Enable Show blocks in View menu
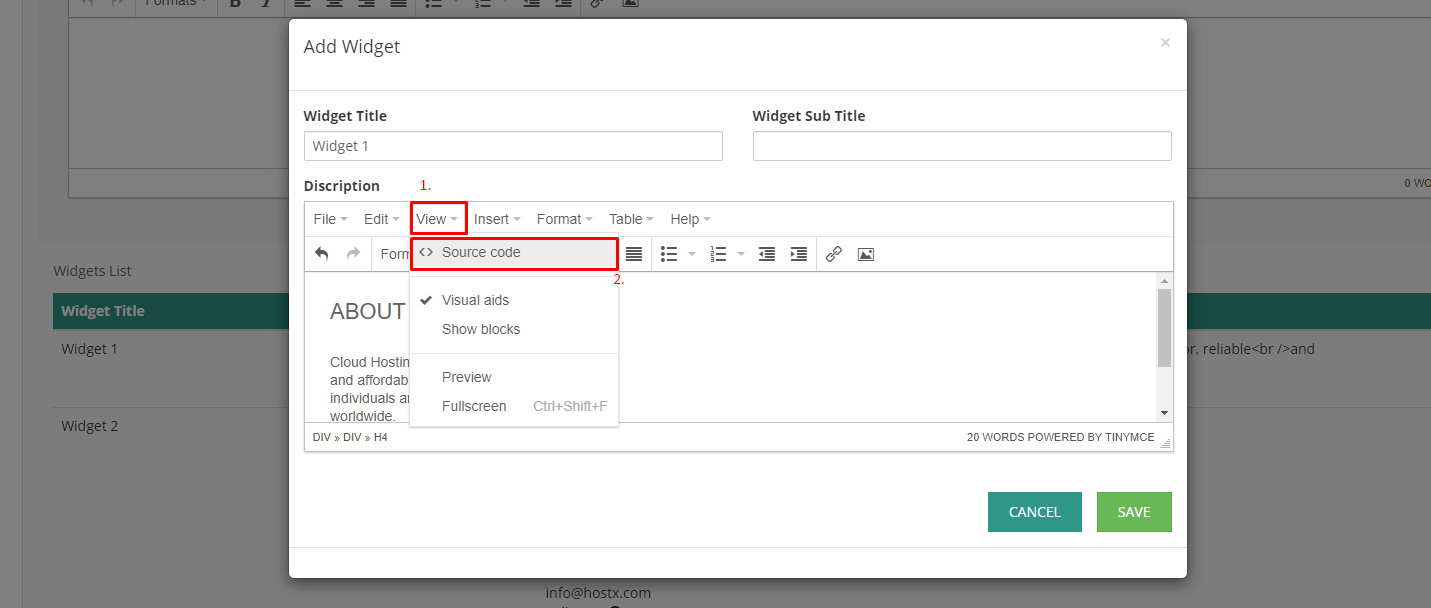 481,329
